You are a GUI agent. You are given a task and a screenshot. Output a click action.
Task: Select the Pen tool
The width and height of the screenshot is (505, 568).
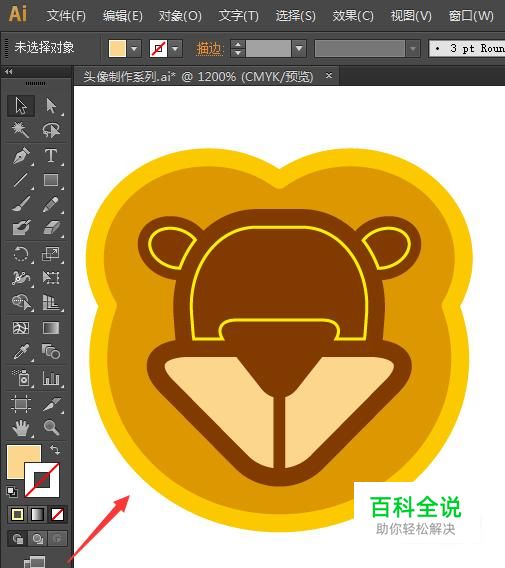click(x=21, y=156)
